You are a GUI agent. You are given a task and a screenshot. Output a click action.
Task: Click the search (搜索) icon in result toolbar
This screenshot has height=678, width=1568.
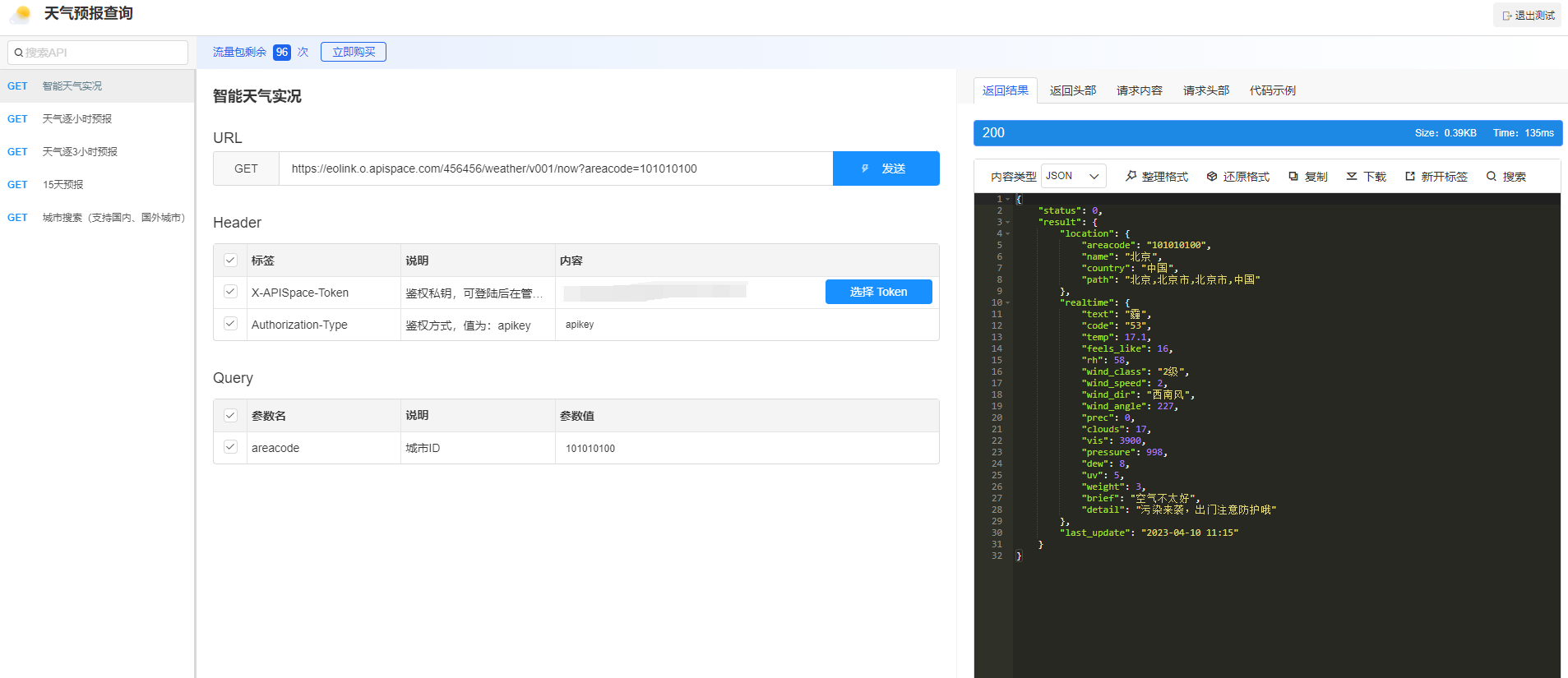click(x=1492, y=176)
